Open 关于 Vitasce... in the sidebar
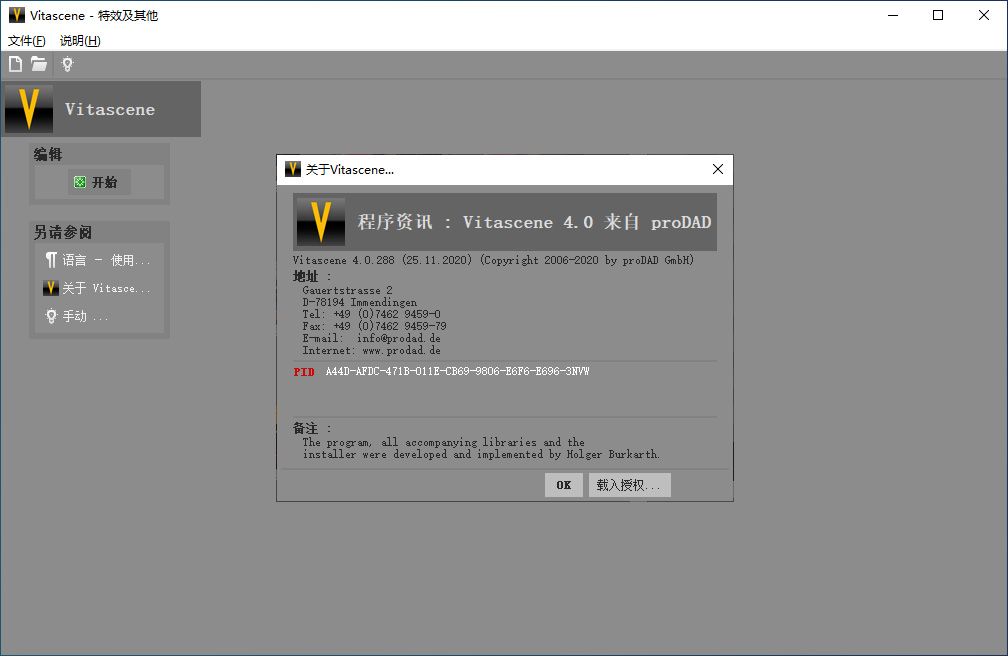The width and height of the screenshot is (1008, 656). [98, 288]
